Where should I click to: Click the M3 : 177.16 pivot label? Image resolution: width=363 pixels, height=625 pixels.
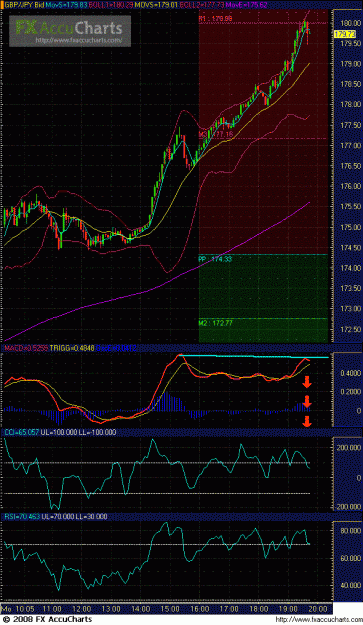point(216,135)
